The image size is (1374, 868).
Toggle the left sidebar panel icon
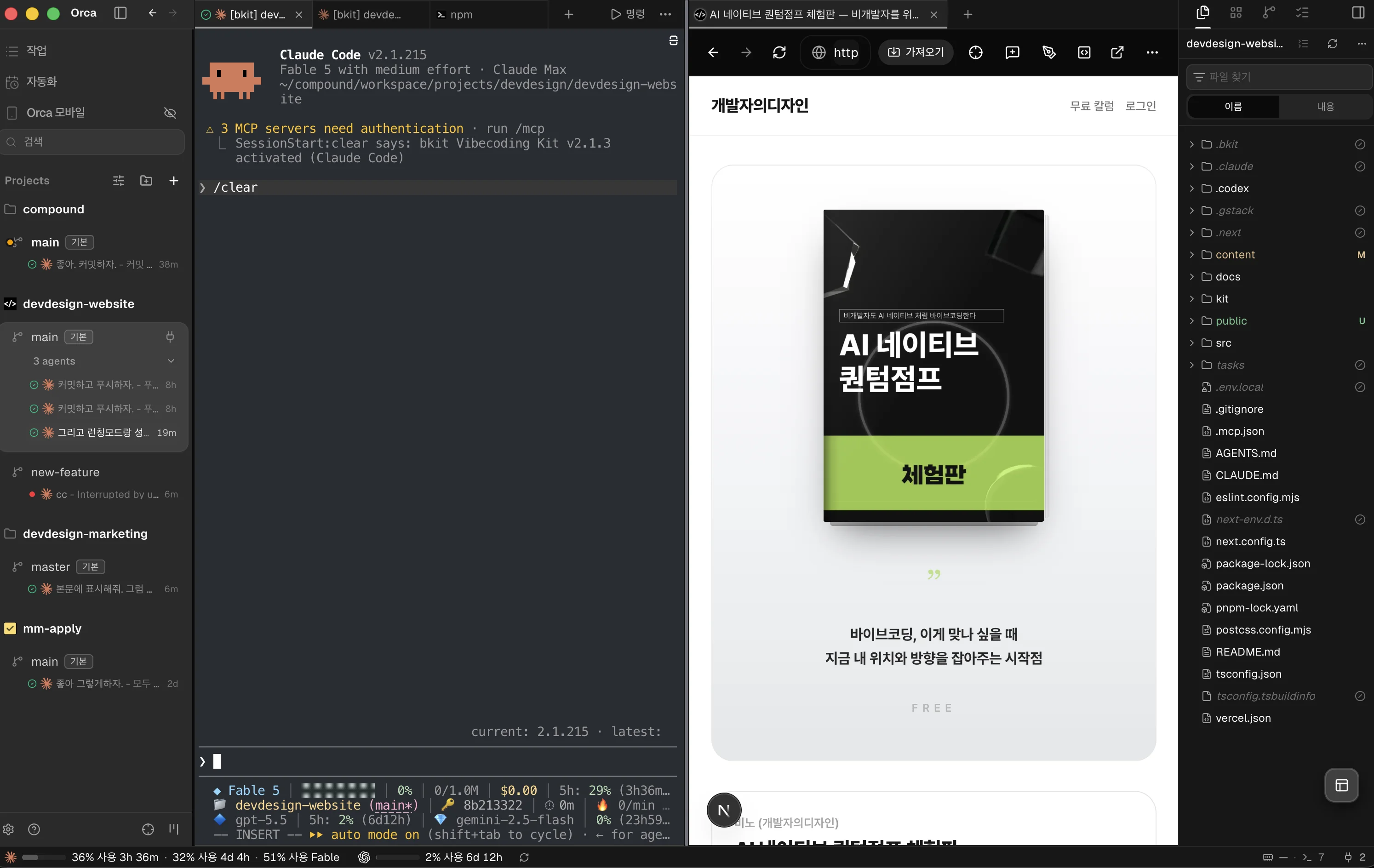click(x=120, y=13)
